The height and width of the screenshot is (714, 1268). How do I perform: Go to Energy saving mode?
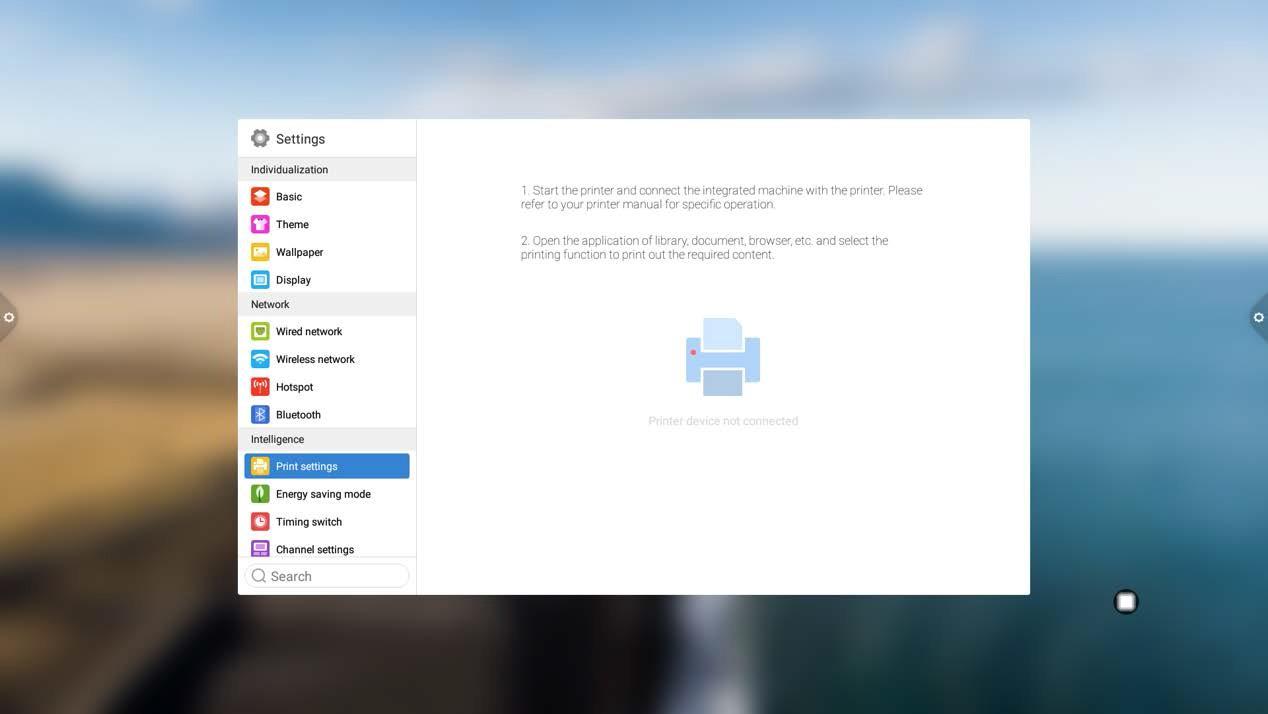tap(323, 494)
